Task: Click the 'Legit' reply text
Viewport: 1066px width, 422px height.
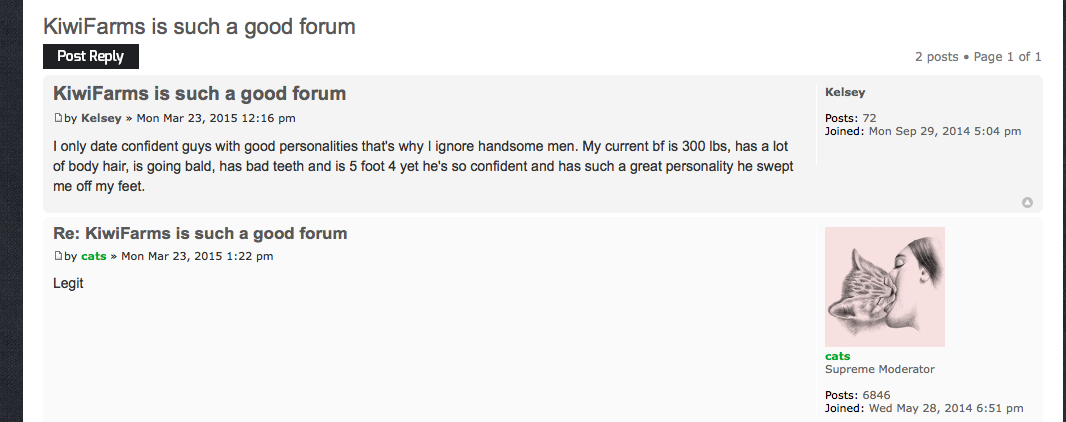Action: 68,283
